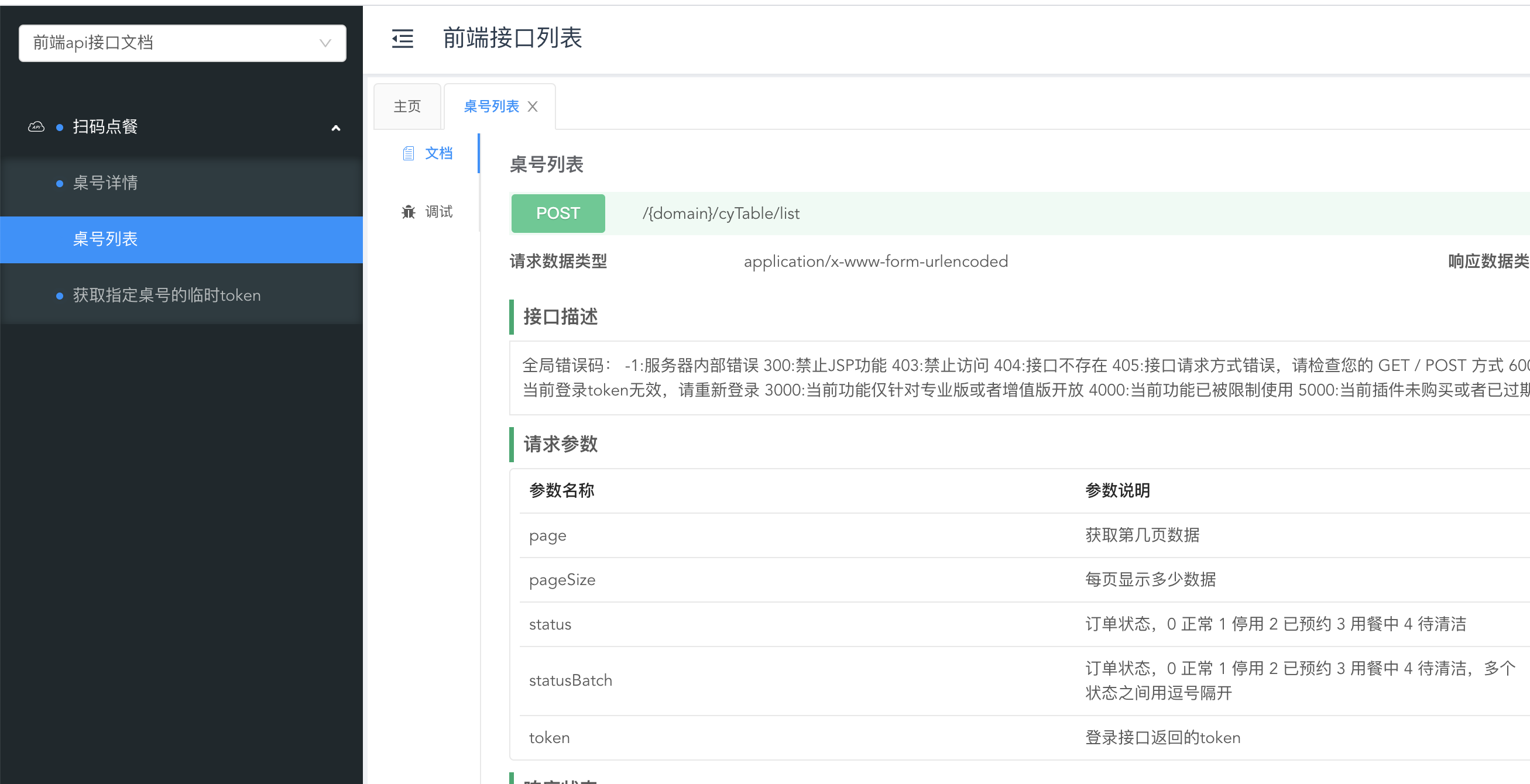Click the dropdown chevron arrow in selector
The image size is (1530, 784).
click(325, 43)
